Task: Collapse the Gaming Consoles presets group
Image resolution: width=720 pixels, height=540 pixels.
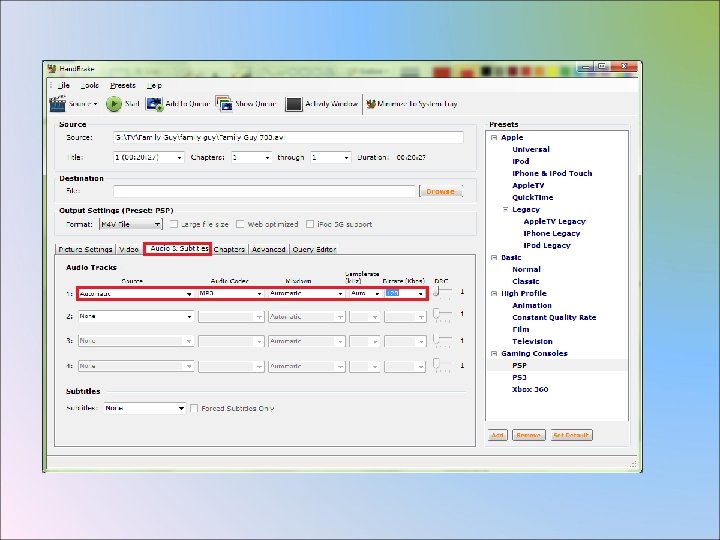Action: (x=494, y=354)
